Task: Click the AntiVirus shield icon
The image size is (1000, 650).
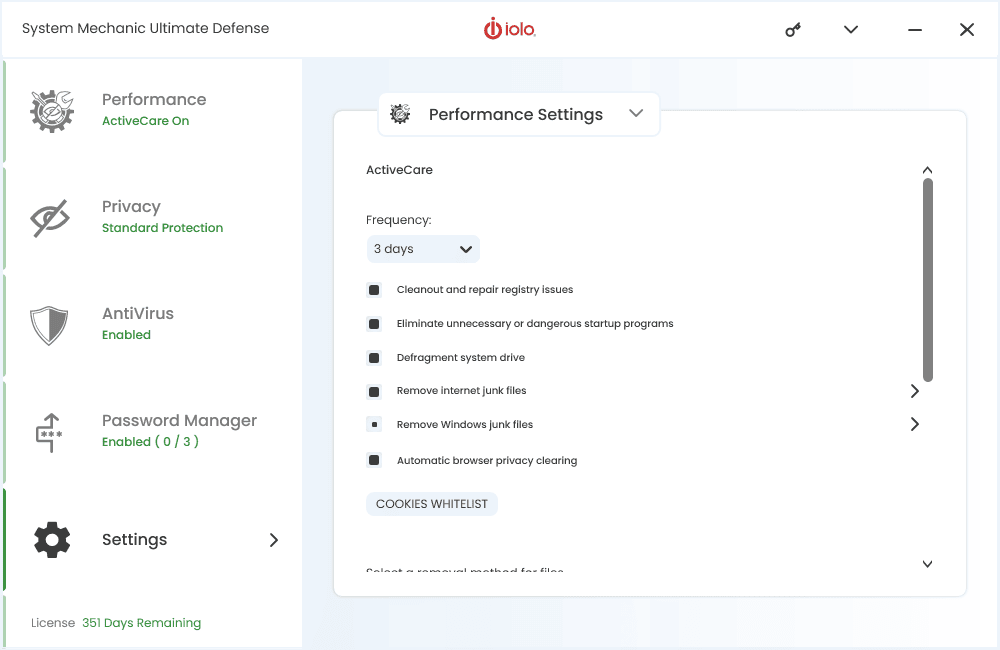Action: (49, 325)
